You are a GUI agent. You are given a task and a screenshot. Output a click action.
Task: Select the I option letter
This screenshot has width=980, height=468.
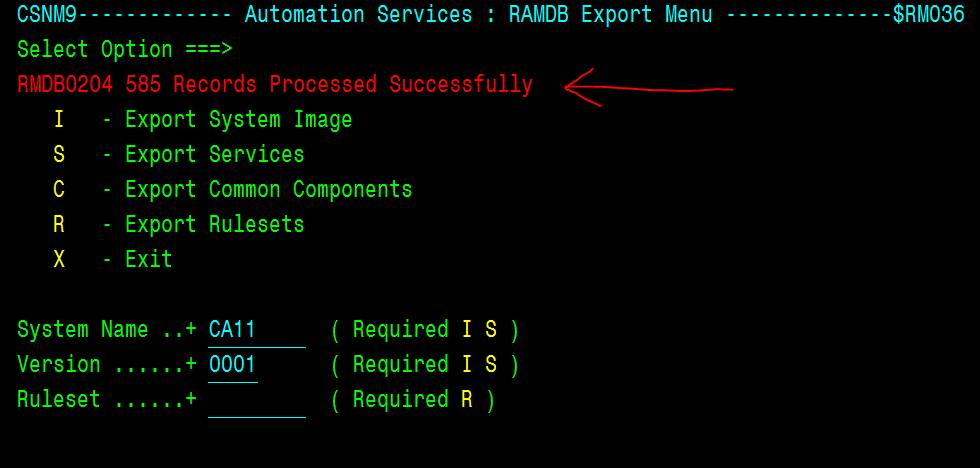tap(59, 119)
